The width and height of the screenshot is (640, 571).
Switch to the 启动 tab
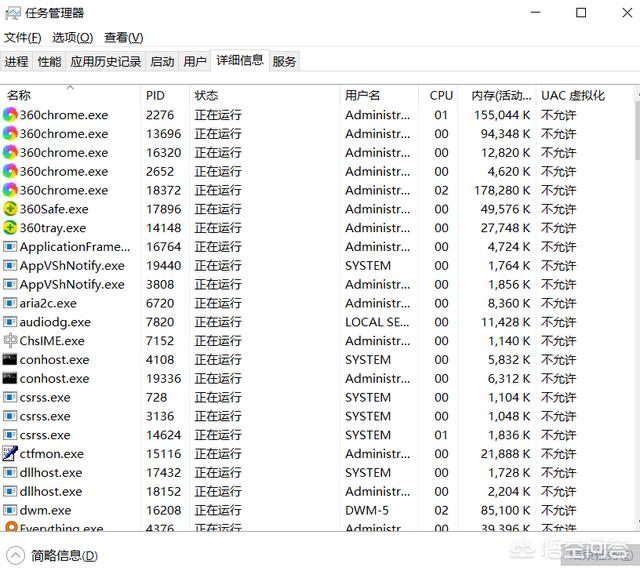[x=162, y=61]
